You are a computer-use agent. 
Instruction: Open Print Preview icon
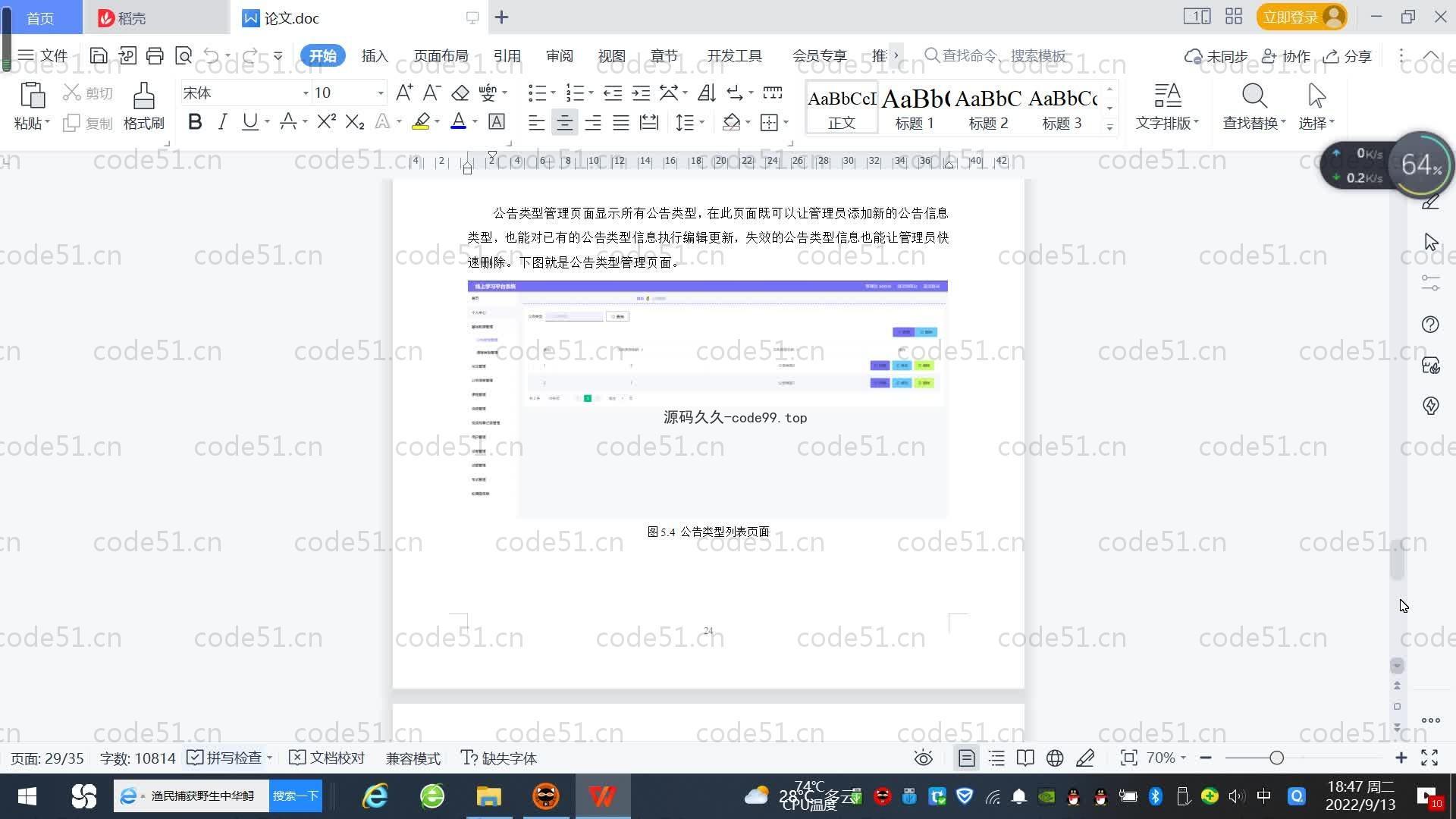pyautogui.click(x=183, y=55)
